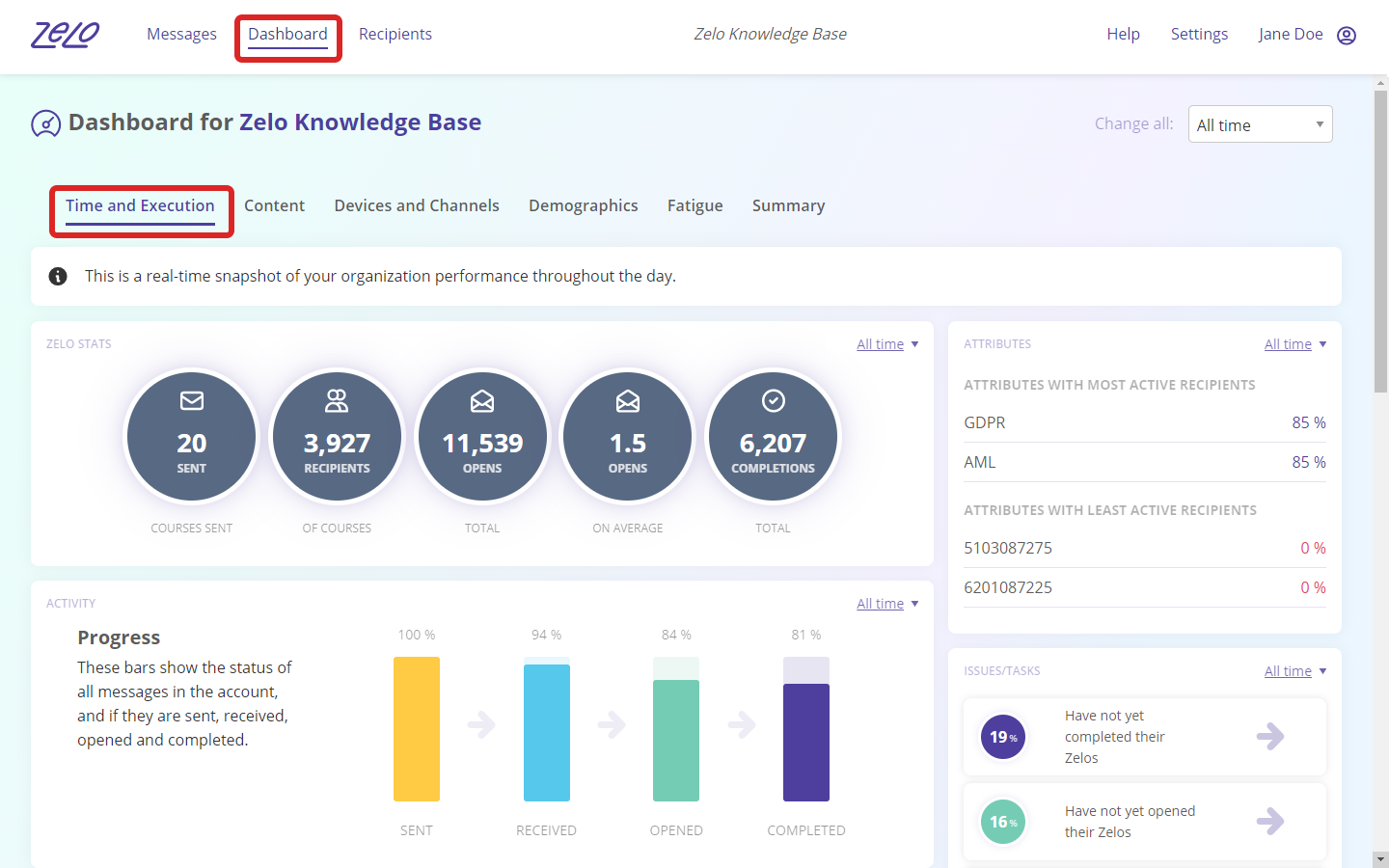The height and width of the screenshot is (868, 1389).
Task: Click the GDPR attribute row
Action: pos(1145,423)
